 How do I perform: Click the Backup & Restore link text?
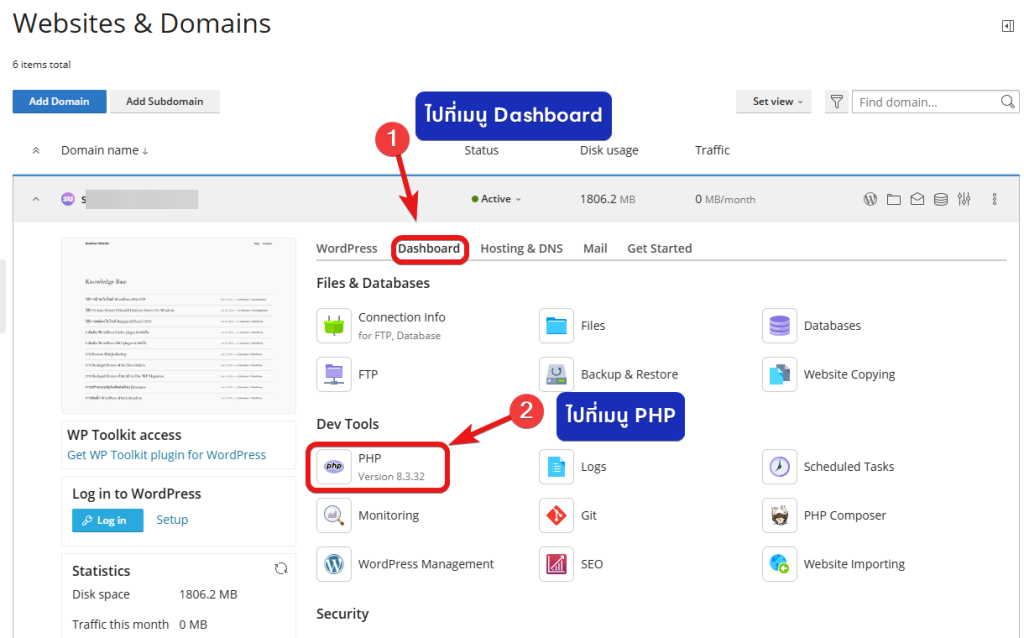pyautogui.click(x=630, y=374)
